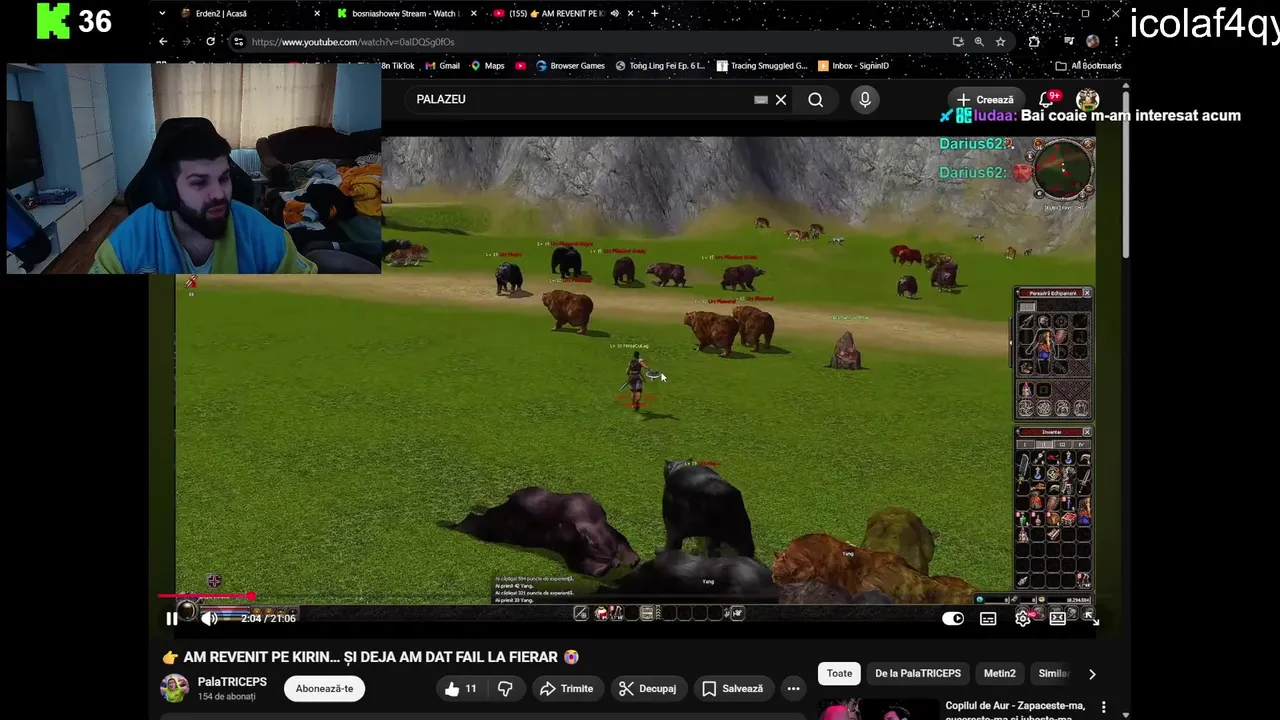1280x720 pixels.
Task: Click the game minimap circle
Action: (x=1064, y=170)
